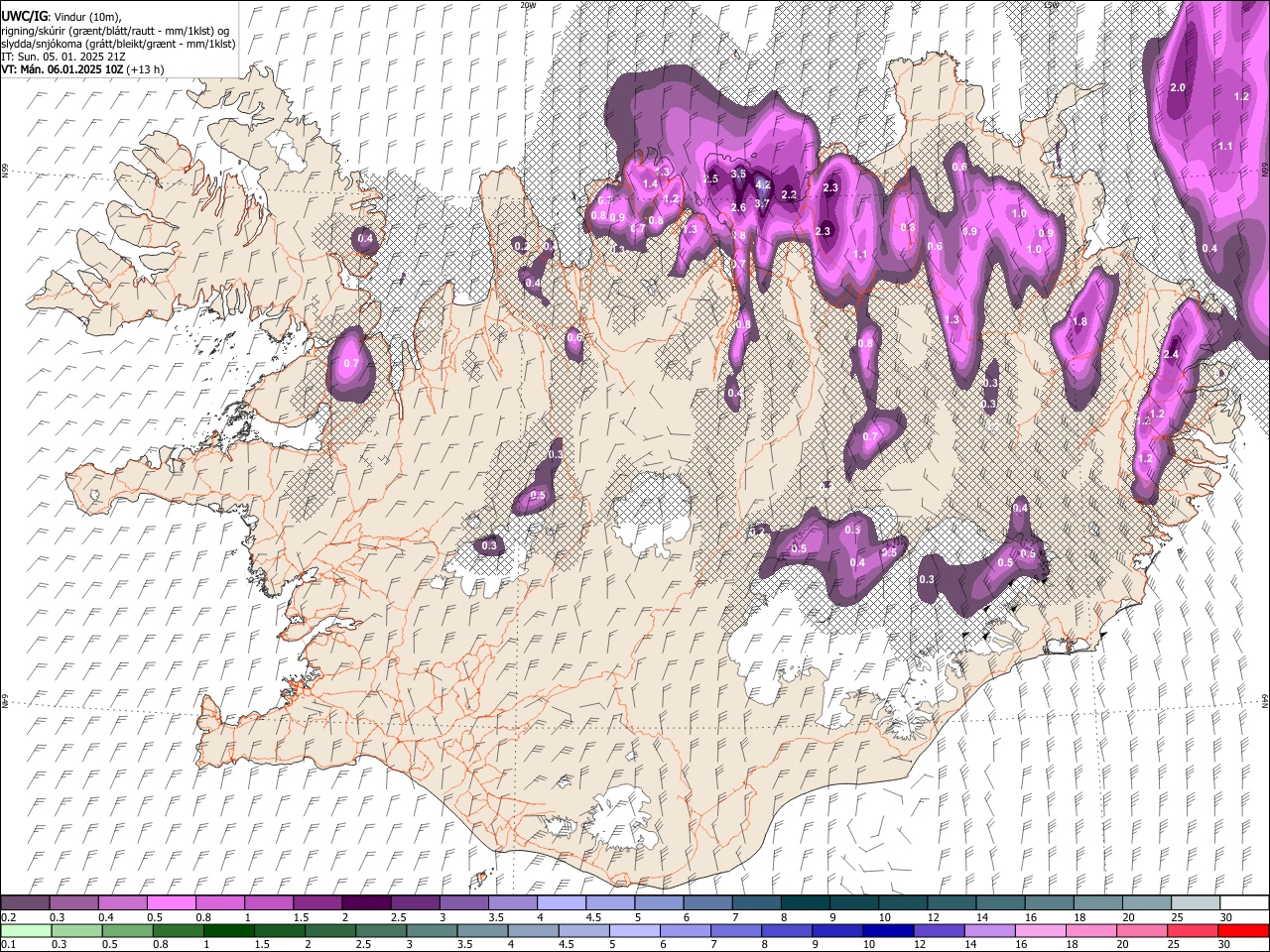Click the 4.2 snowfall value on the map
This screenshot has width=1270, height=952.
pos(763,184)
